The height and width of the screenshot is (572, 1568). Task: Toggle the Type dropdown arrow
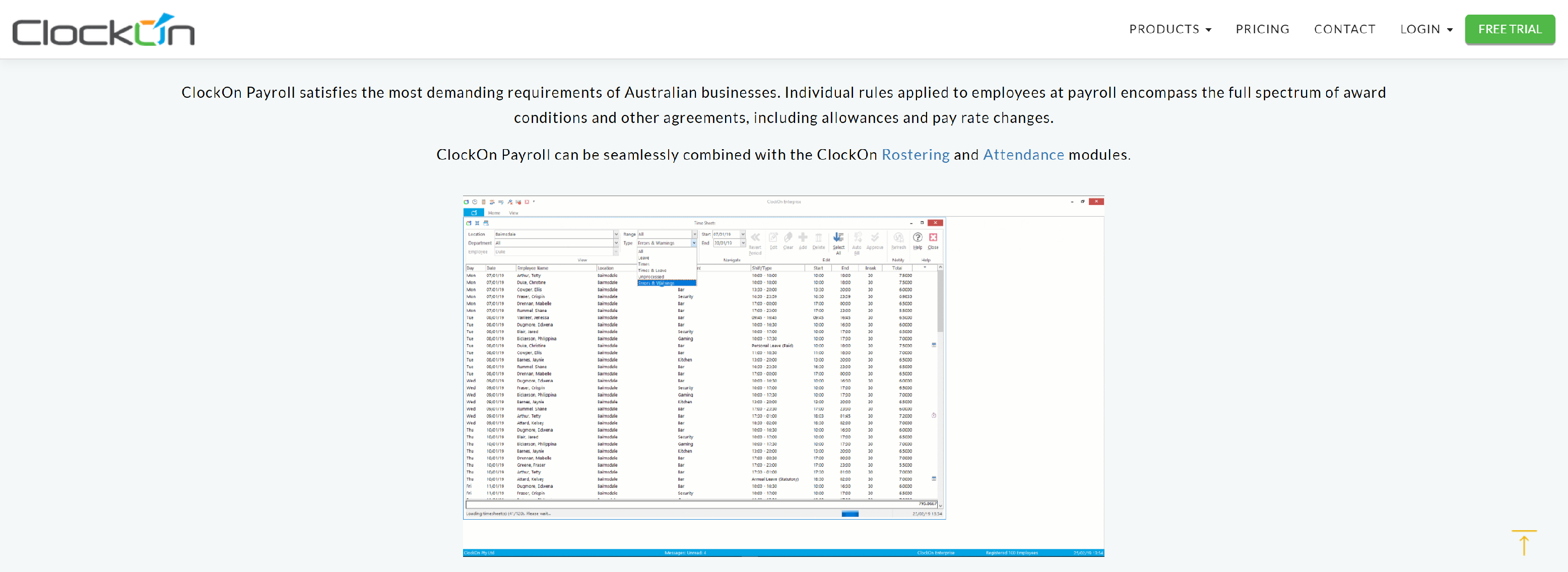694,243
